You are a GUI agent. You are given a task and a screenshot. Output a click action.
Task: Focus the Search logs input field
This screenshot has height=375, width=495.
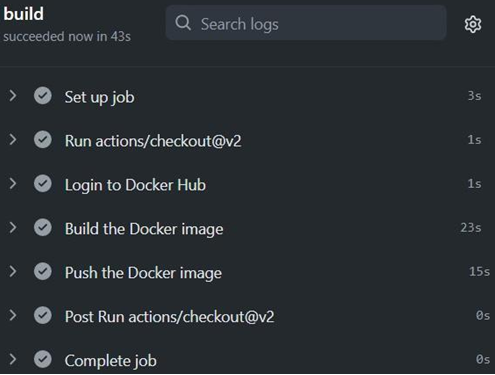click(x=306, y=23)
